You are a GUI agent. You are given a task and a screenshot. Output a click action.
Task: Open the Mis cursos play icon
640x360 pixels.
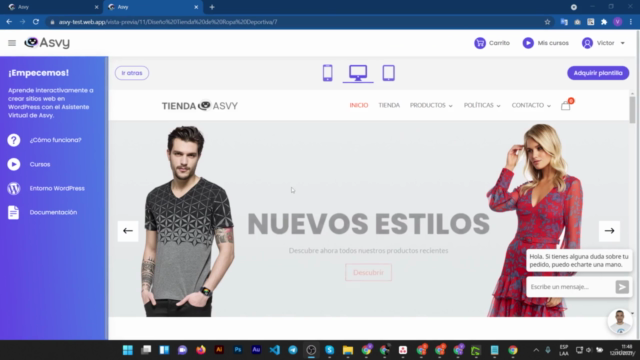[x=528, y=43]
